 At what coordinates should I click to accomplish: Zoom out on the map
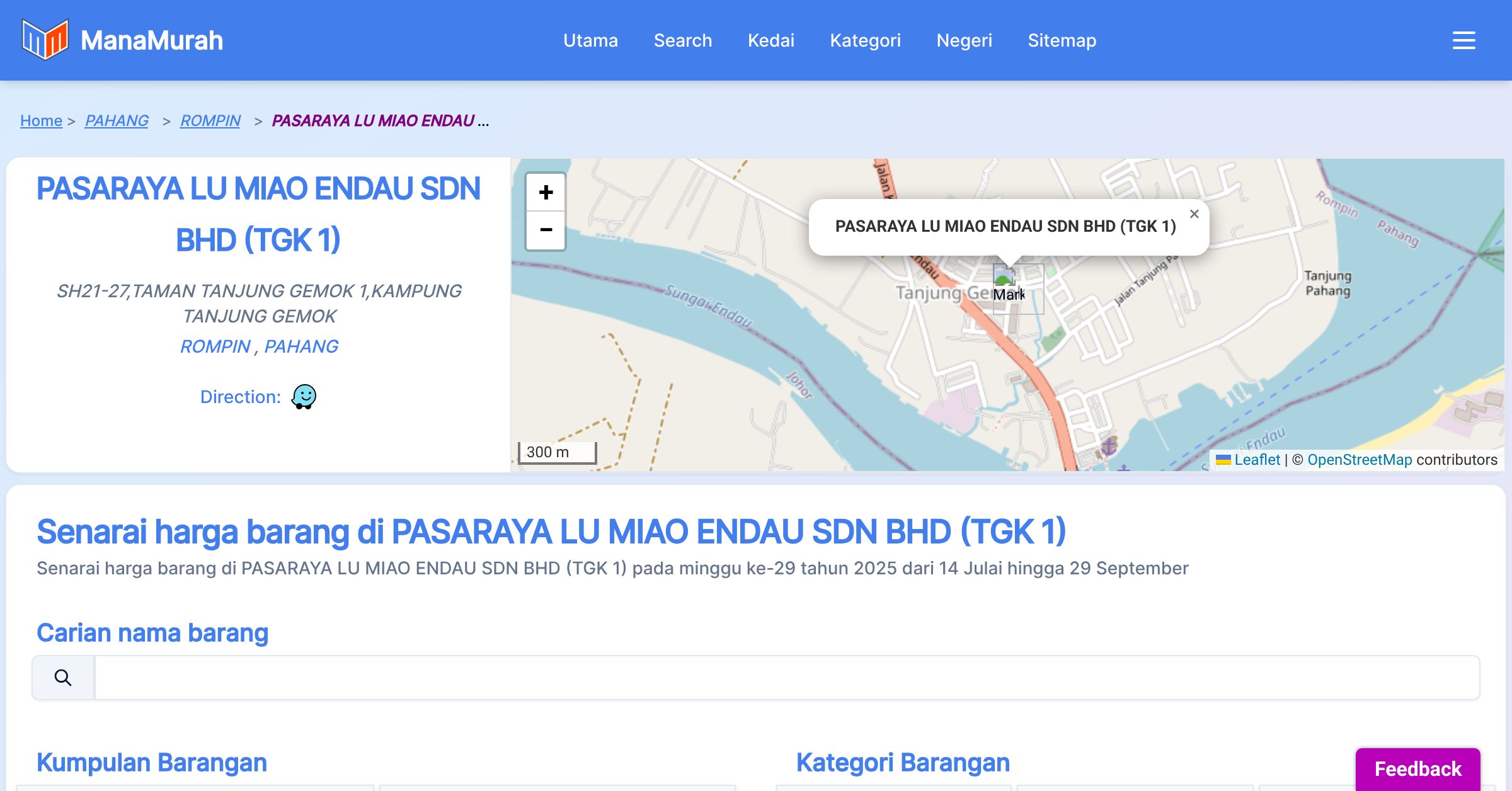[546, 230]
